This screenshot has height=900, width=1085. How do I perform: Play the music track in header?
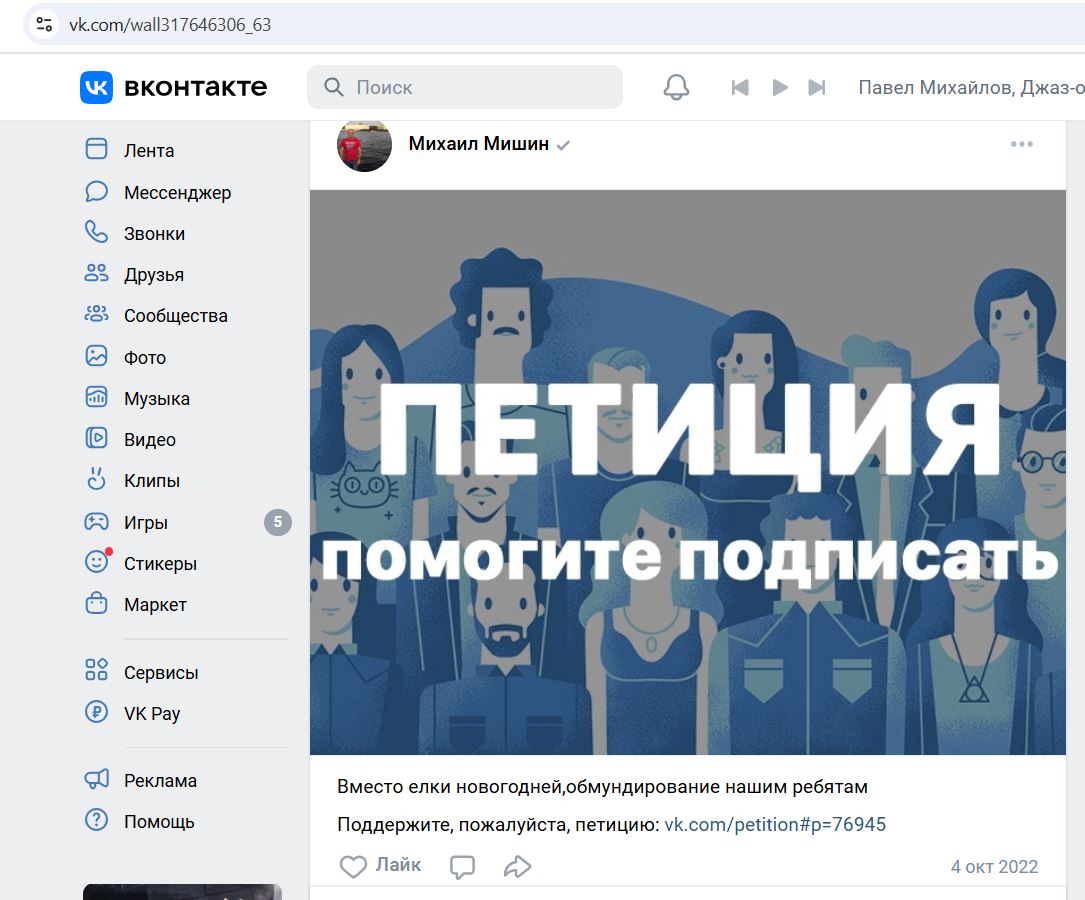[x=780, y=87]
